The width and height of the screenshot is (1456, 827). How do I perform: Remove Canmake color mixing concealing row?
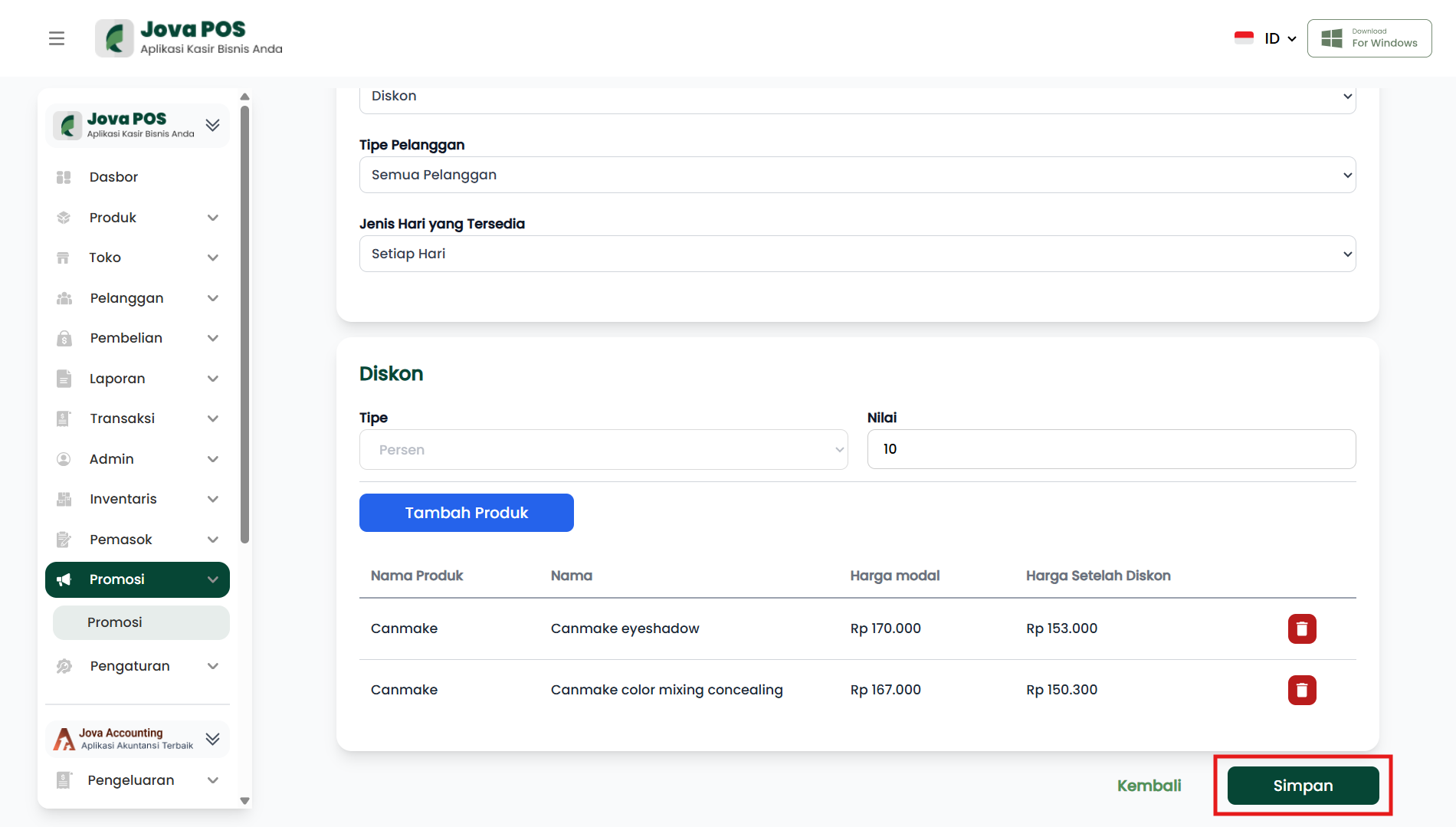[x=1301, y=691]
